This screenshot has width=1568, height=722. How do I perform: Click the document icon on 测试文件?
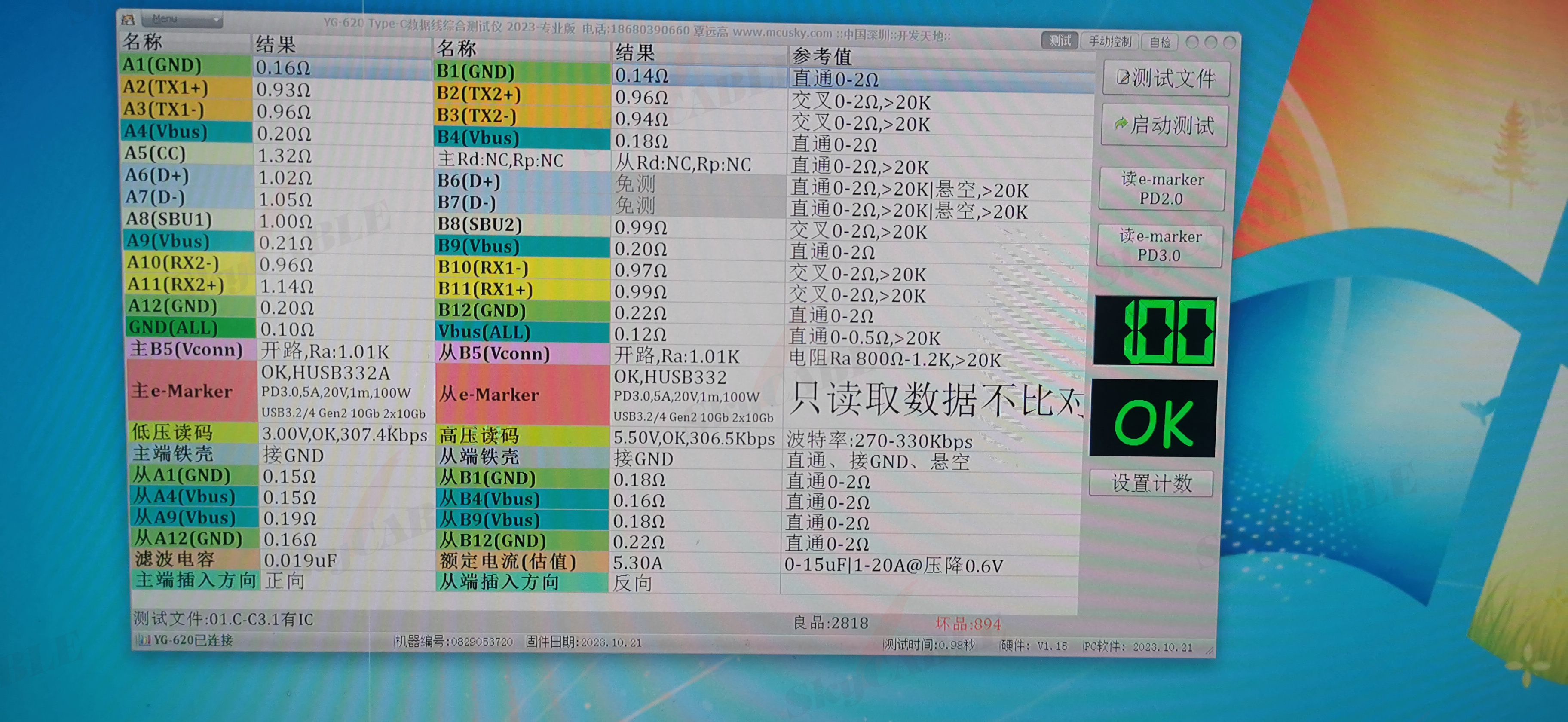1122,77
